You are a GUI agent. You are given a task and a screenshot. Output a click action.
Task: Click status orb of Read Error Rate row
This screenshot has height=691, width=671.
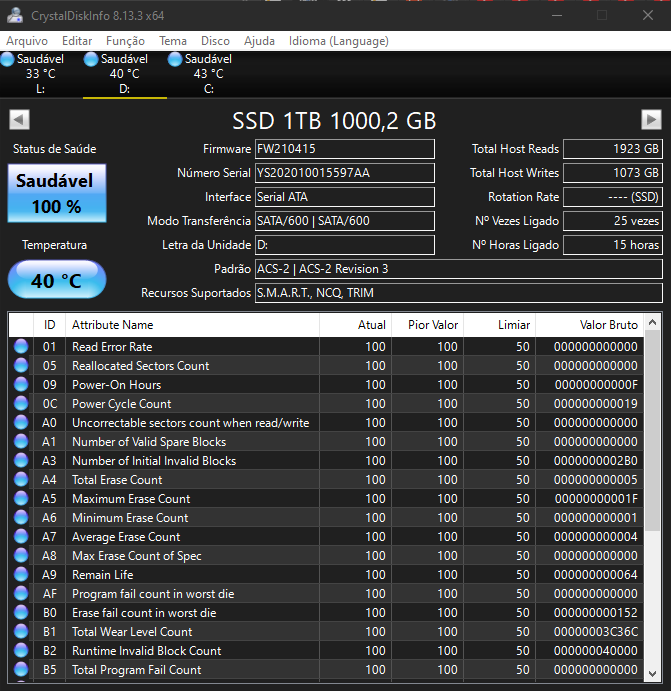click(x=21, y=346)
